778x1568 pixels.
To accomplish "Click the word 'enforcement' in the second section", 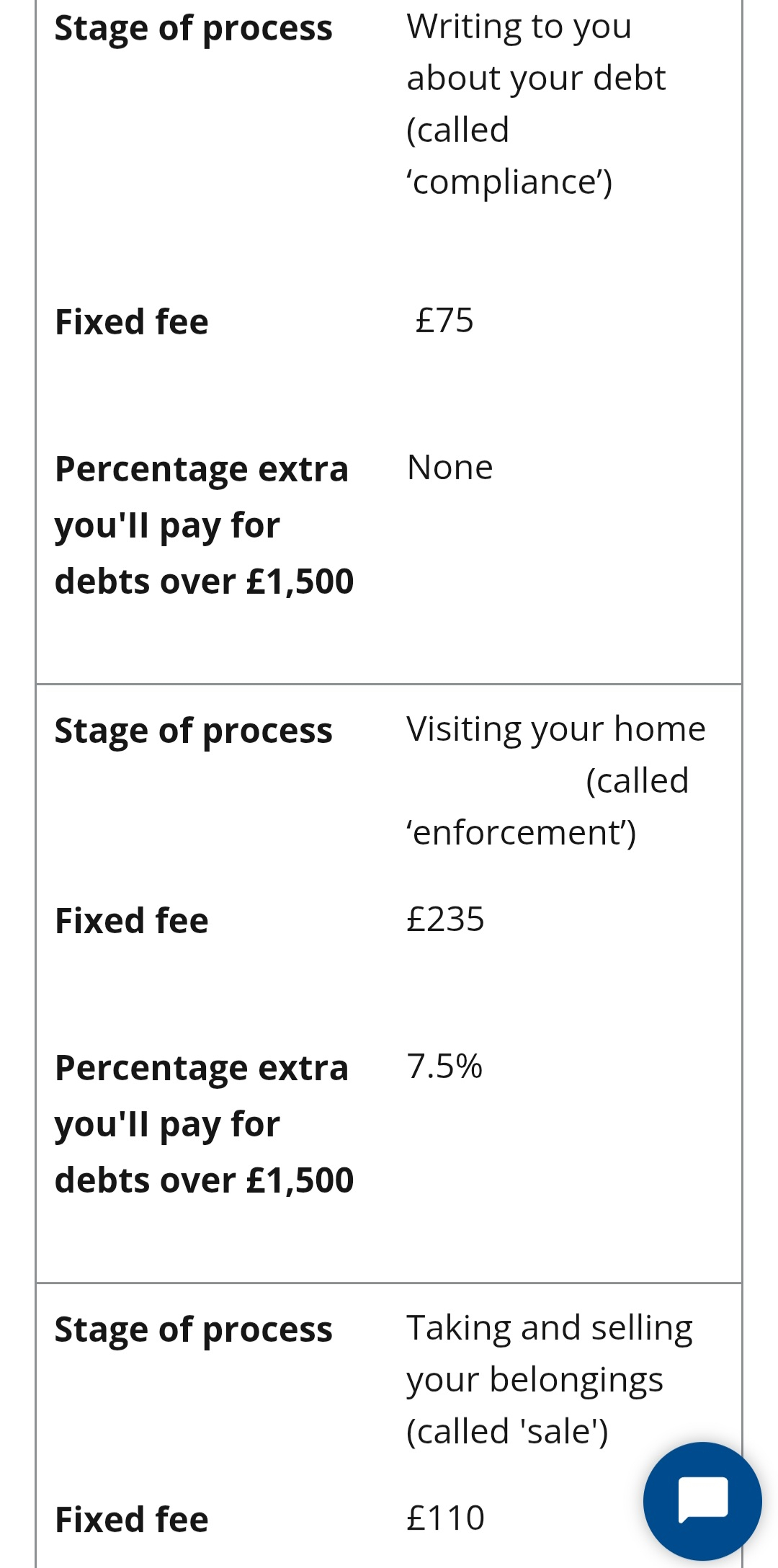I will 519,833.
